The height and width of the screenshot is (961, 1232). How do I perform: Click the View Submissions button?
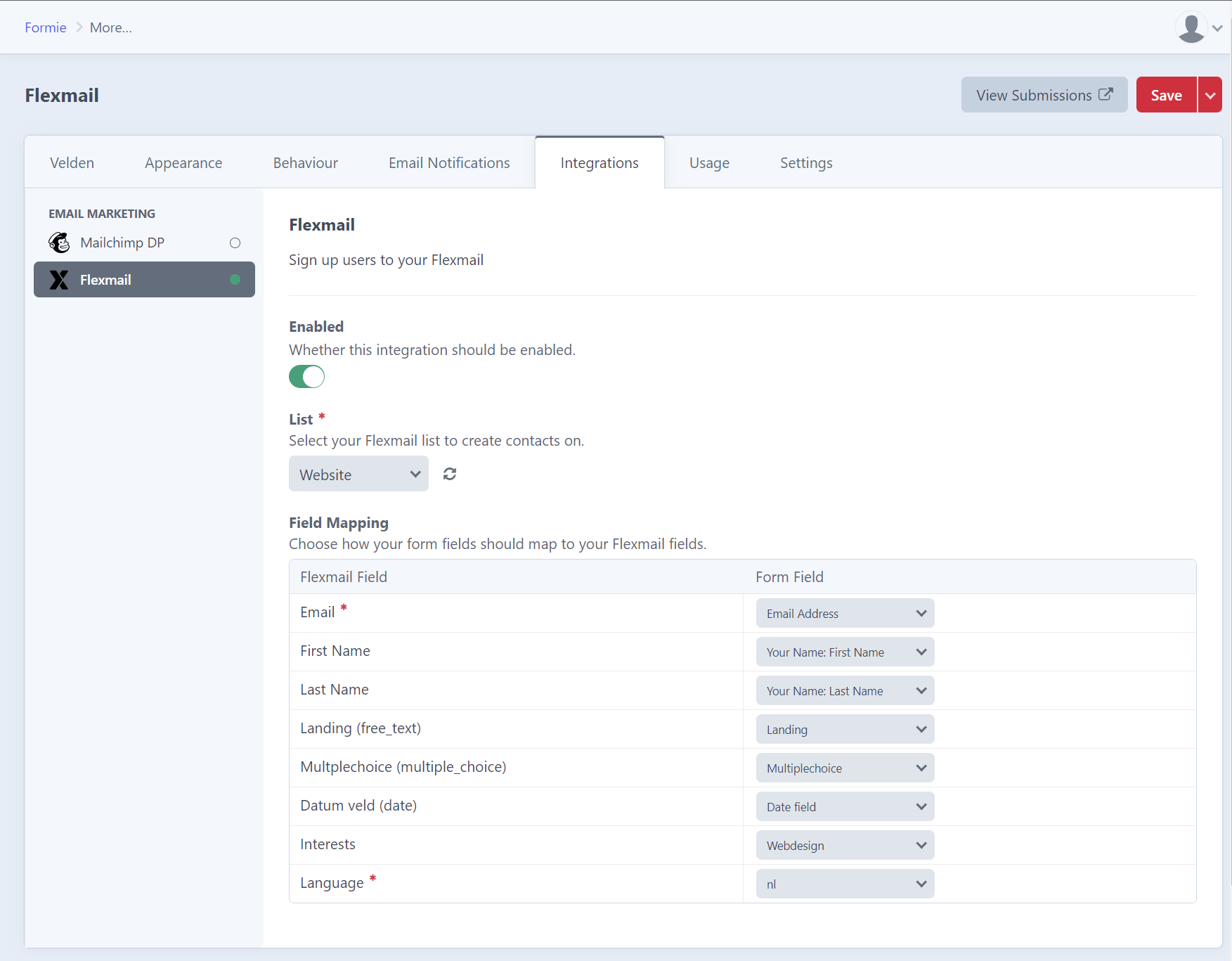[x=1044, y=95]
